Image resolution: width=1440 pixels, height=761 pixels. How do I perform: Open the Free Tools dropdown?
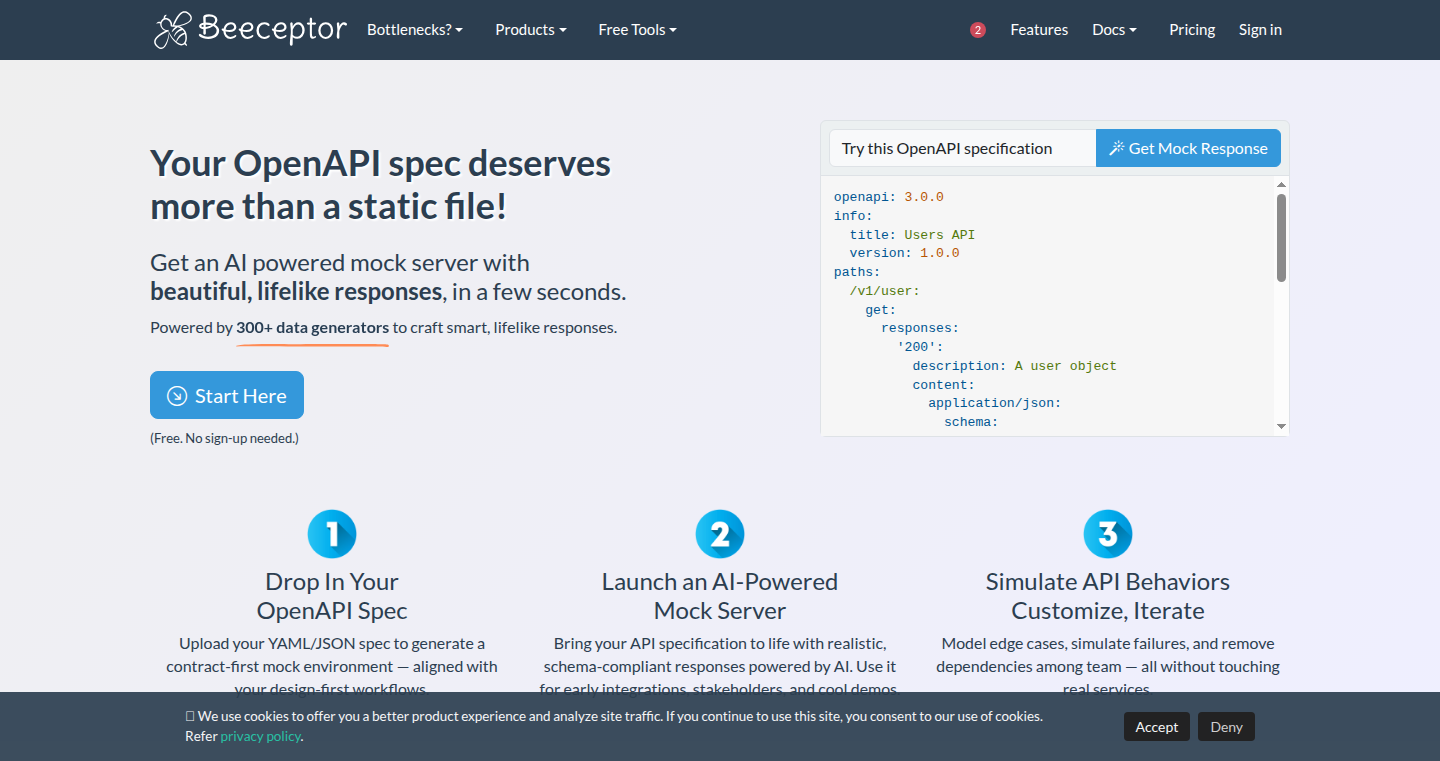coord(638,30)
